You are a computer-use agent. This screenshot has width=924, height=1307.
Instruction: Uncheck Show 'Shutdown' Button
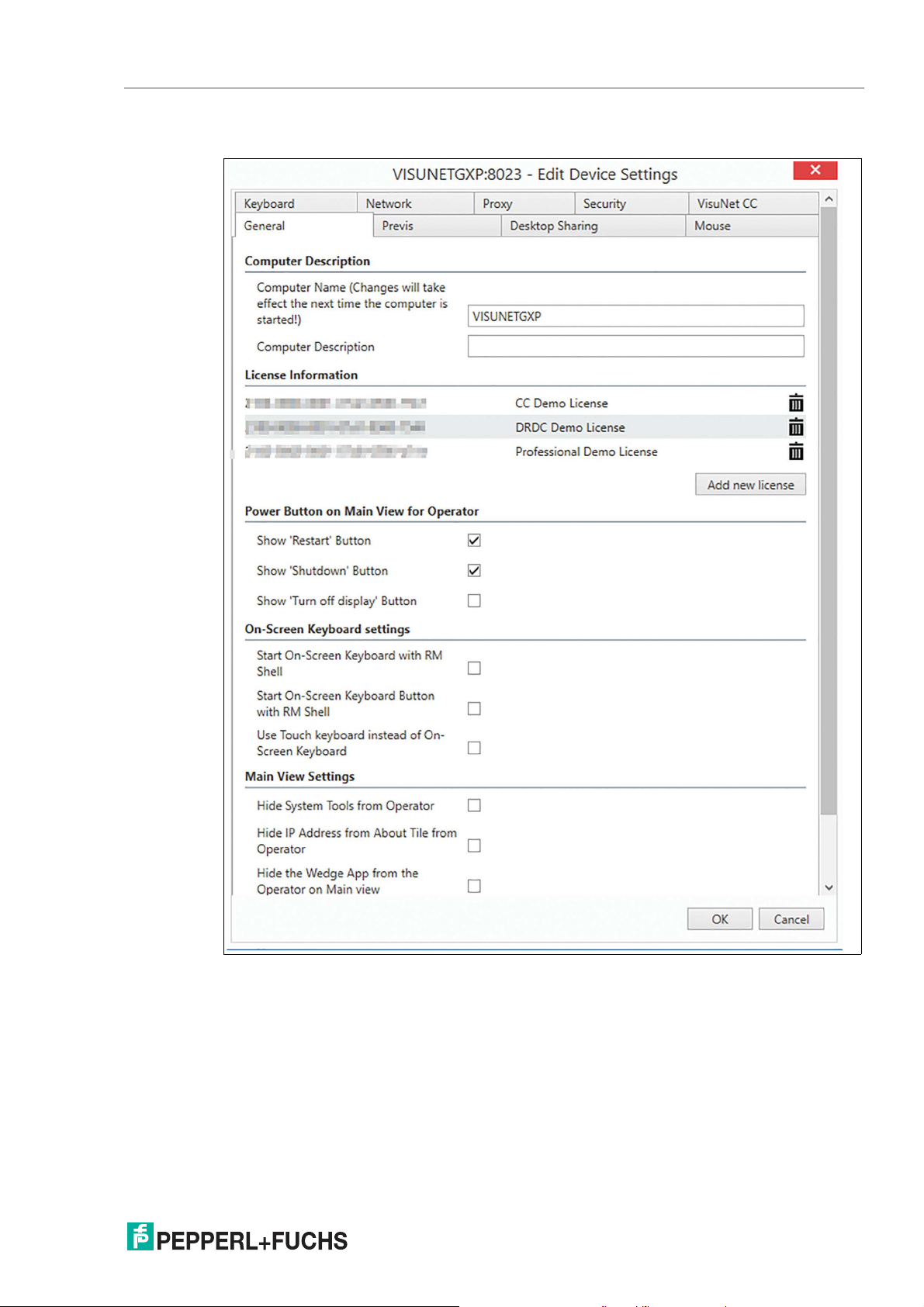point(474,570)
